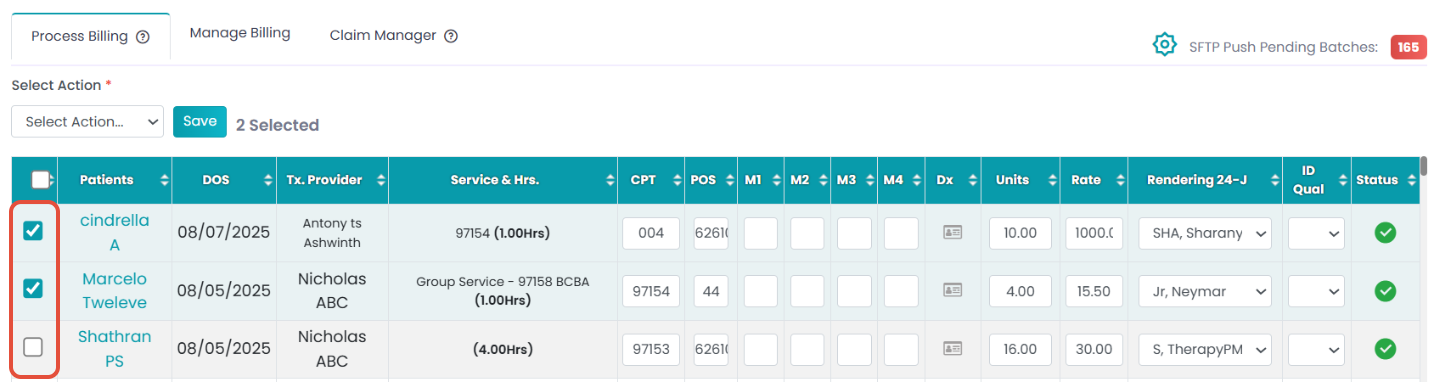Open Dx card icon for Marcelo Tweleve
Image resolution: width=1434 pixels, height=382 pixels.
pyautogui.click(x=953, y=290)
